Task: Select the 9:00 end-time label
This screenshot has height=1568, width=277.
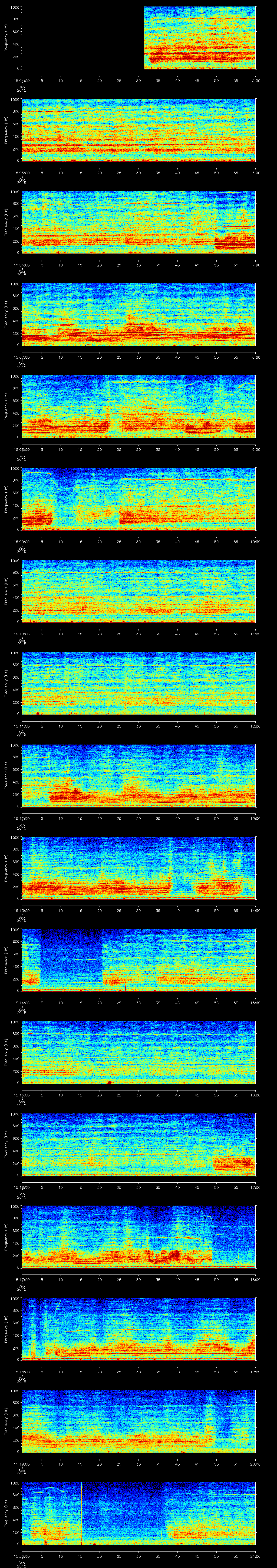Action: [x=256, y=449]
